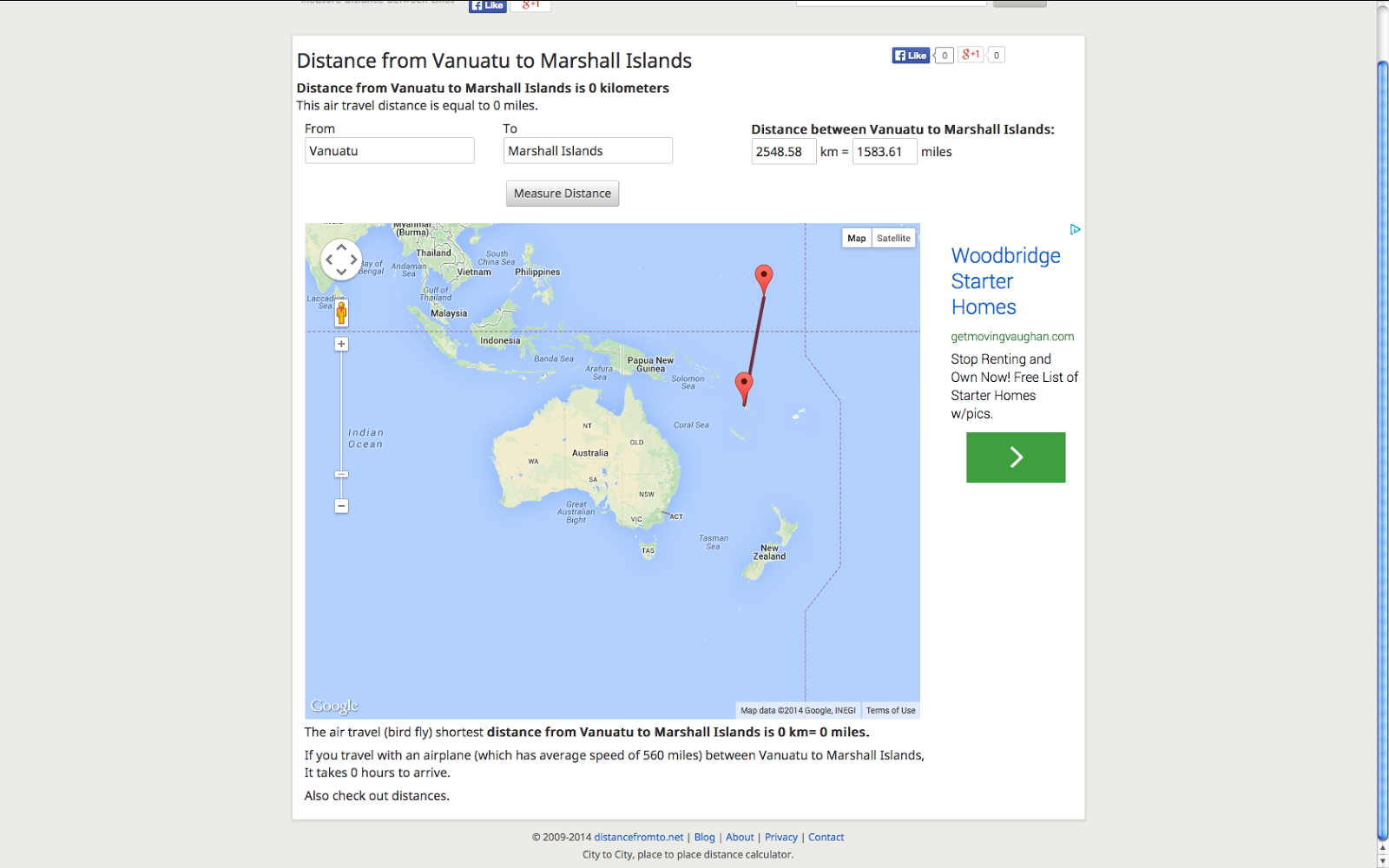Pan the map right with the arrow control
Image resolution: width=1389 pixels, height=868 pixels.
coord(353,260)
